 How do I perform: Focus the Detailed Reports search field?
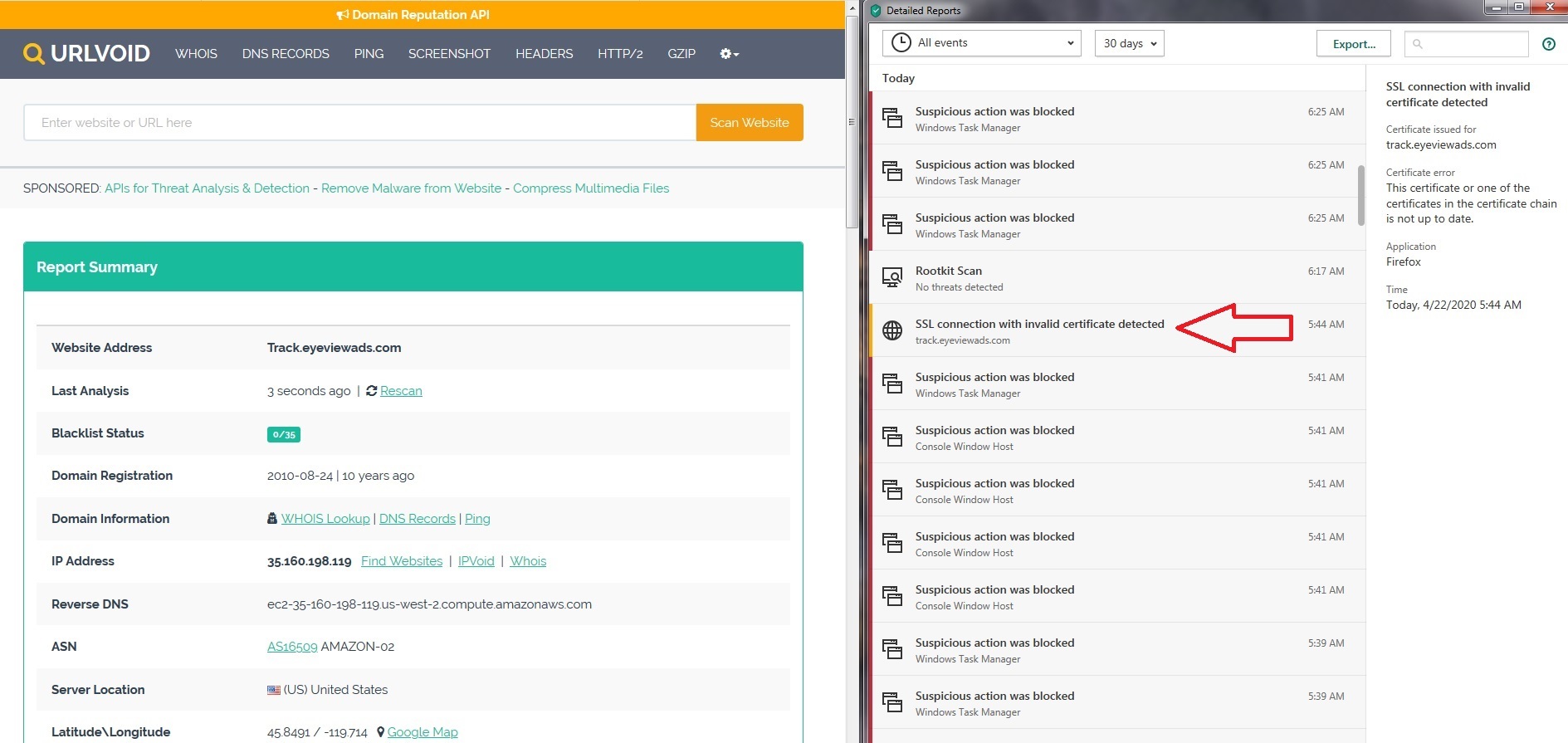[1466, 44]
